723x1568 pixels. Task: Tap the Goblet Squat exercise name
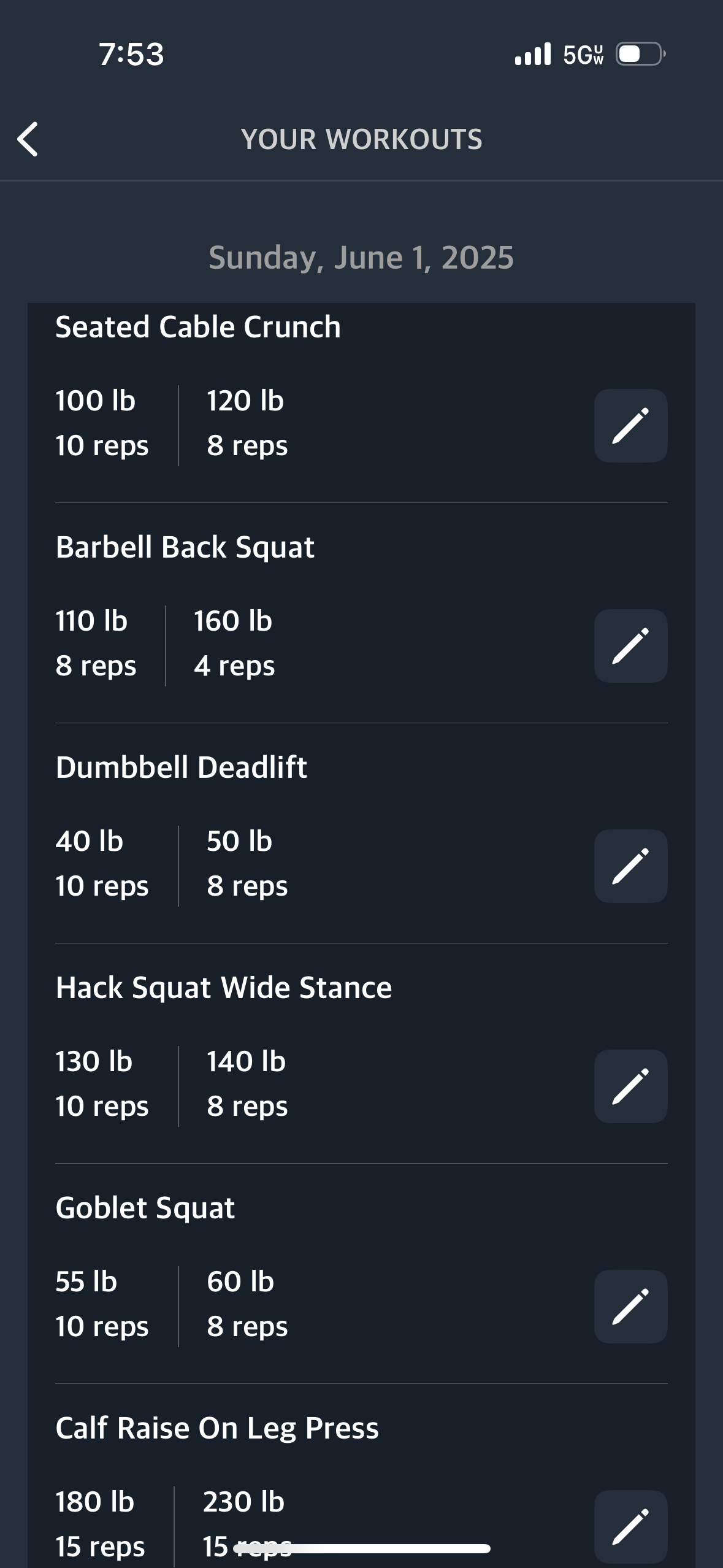[145, 1208]
